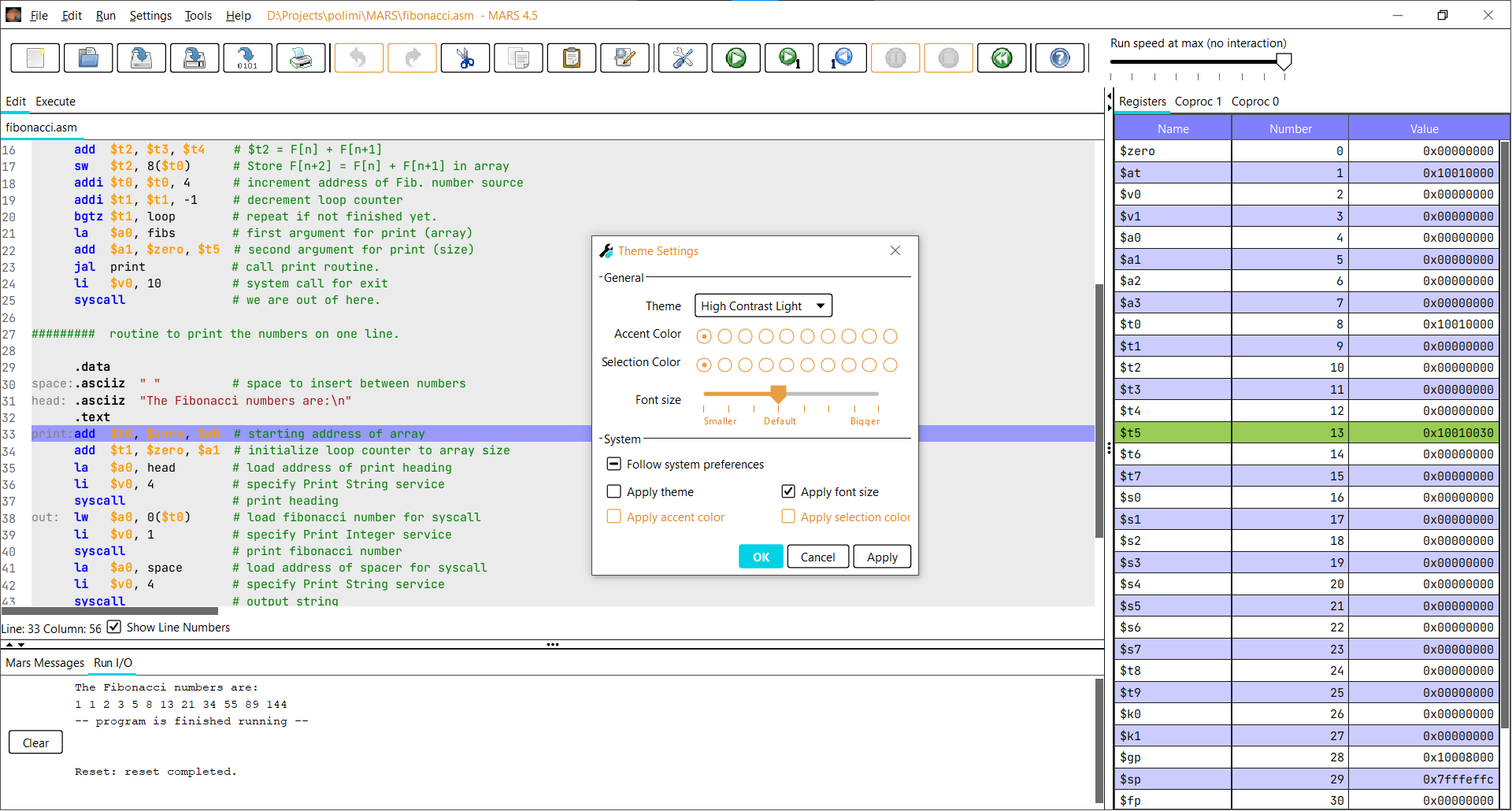Click the $sp value 0x7fffeffc

(x=1458, y=779)
